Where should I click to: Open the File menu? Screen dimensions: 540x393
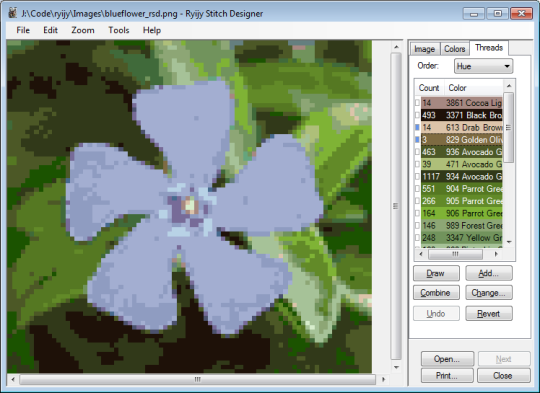23,30
